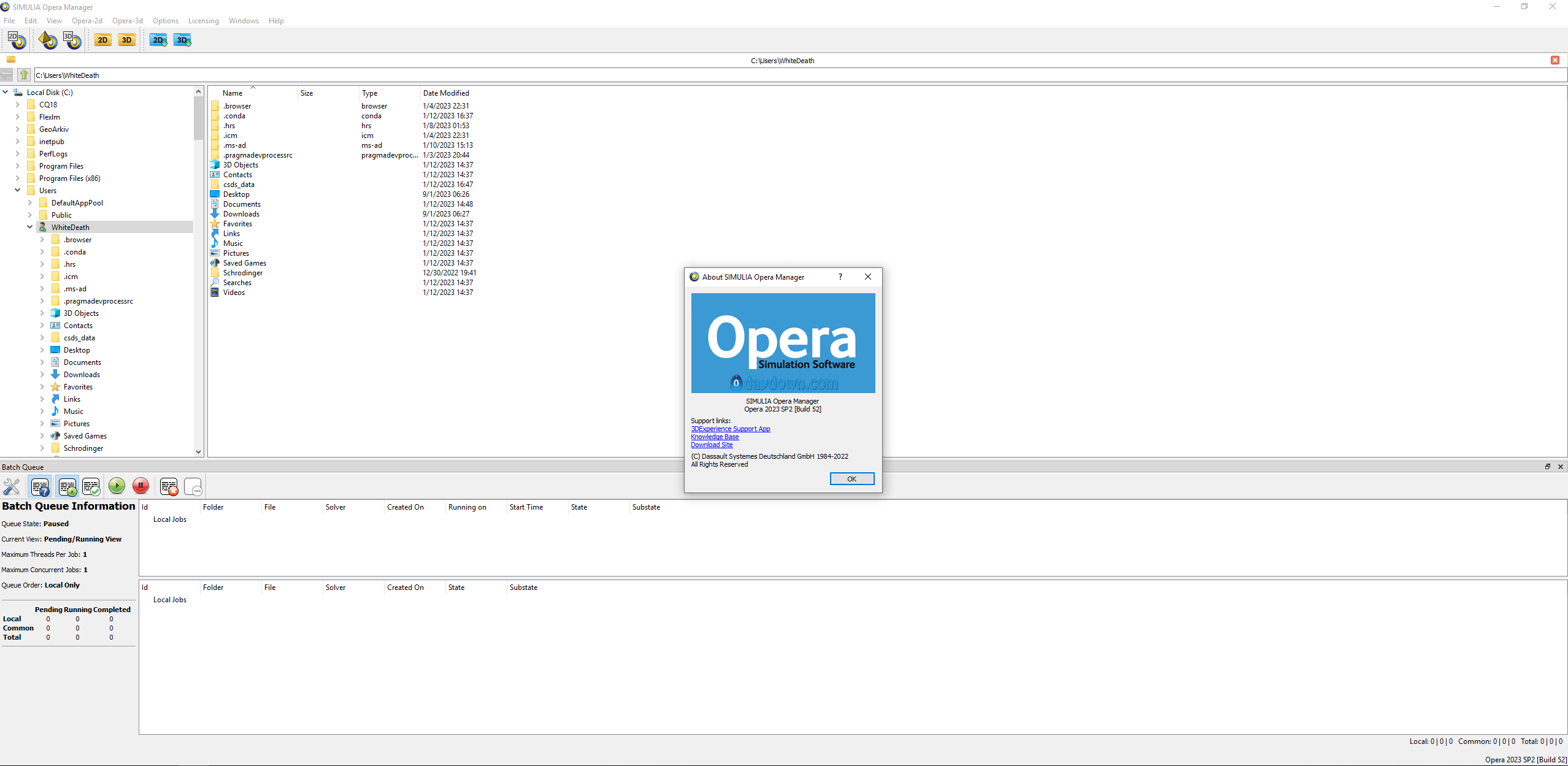
Task: Expand the Documents tree node
Action: pyautogui.click(x=42, y=362)
